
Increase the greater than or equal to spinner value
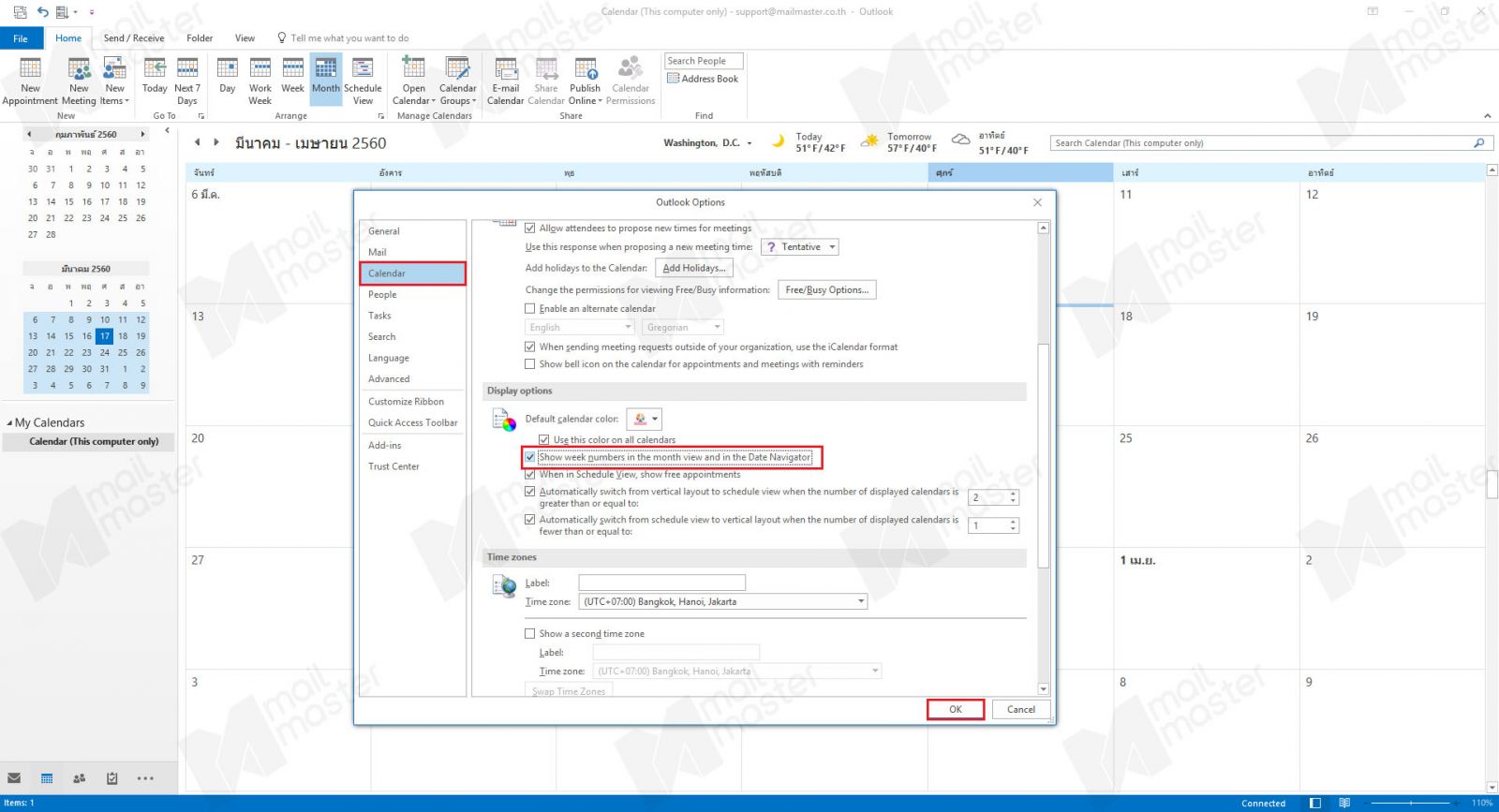(1013, 494)
